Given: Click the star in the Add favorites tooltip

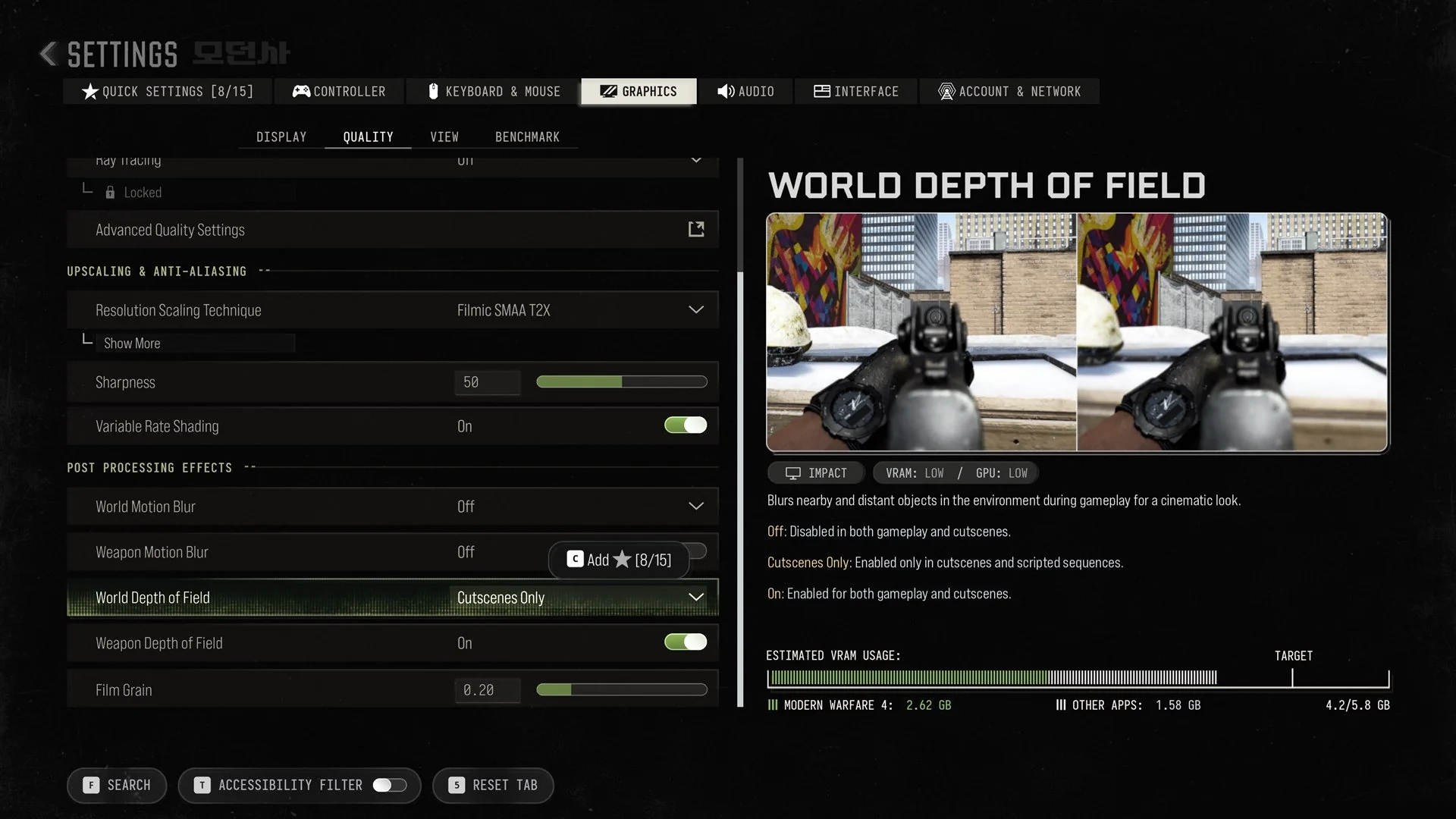Looking at the screenshot, I should pyautogui.click(x=622, y=560).
